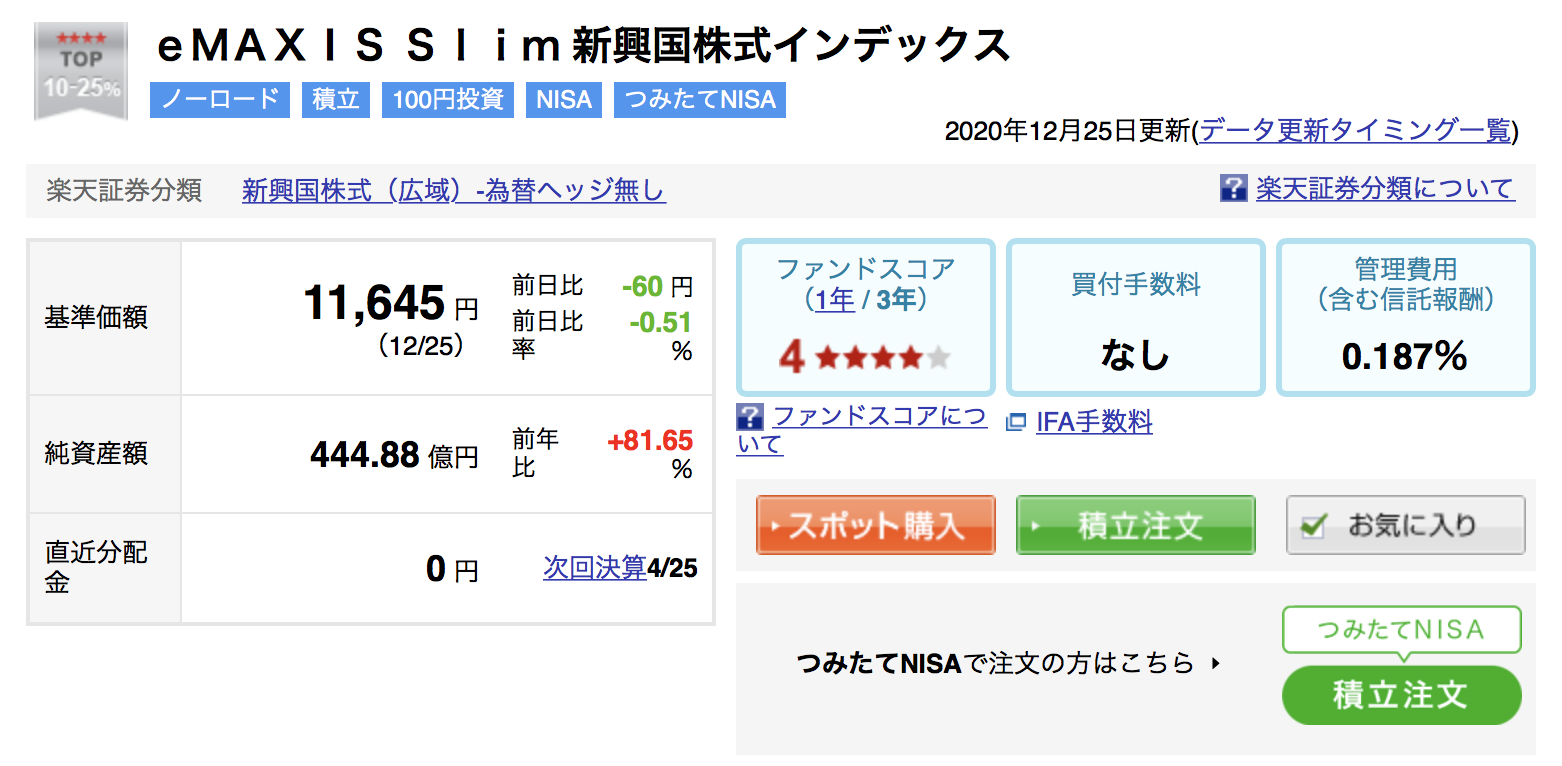Screen dimensions: 1562x766
Task: Open 新興国株式（広域）-為替ヘッジ無し category link
Action: [454, 190]
